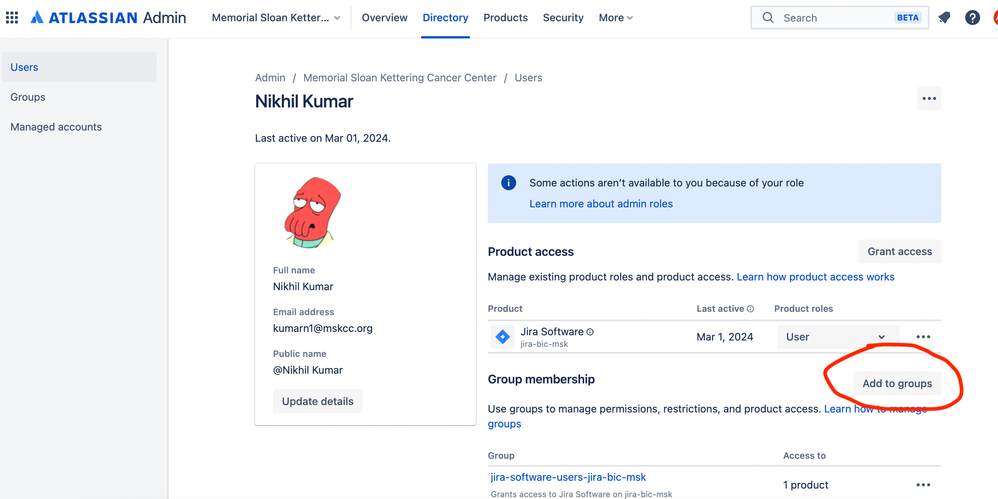
Task: Click Last active column info icon
Action: [750, 309]
